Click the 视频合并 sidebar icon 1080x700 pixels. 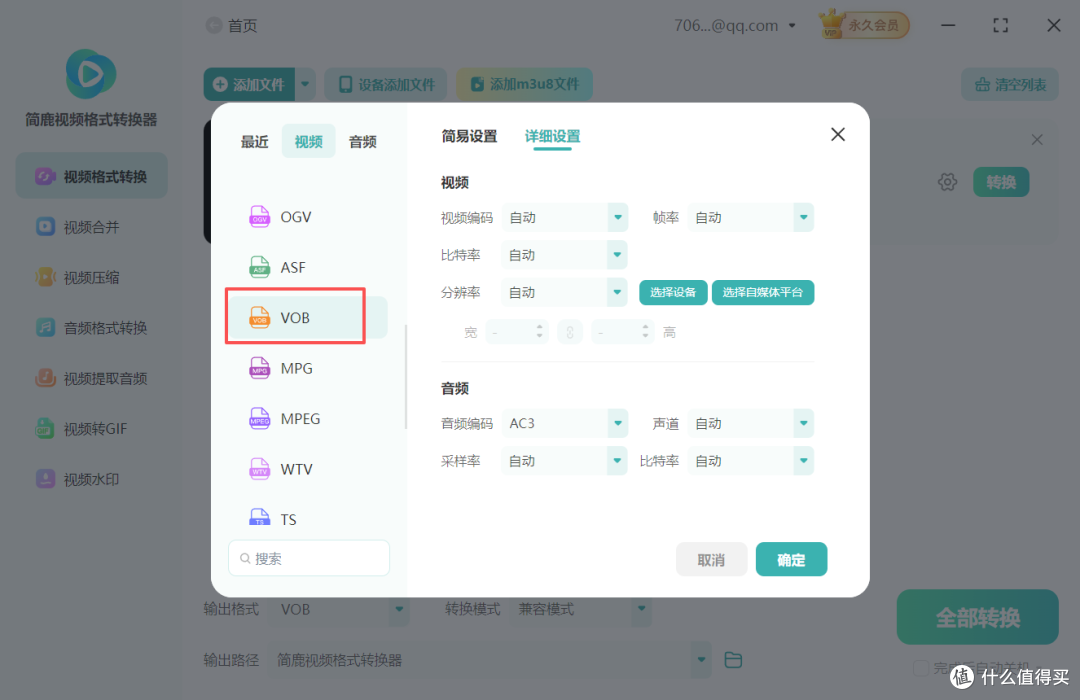pos(45,227)
